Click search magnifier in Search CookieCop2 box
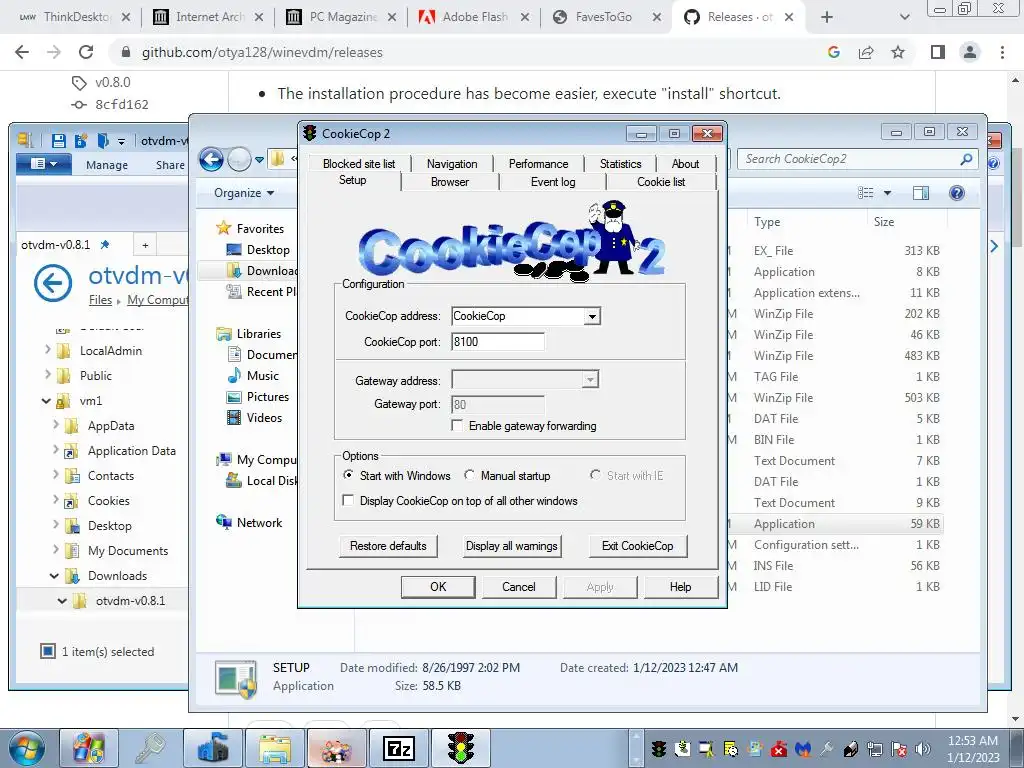The height and width of the screenshot is (768, 1024). click(966, 159)
